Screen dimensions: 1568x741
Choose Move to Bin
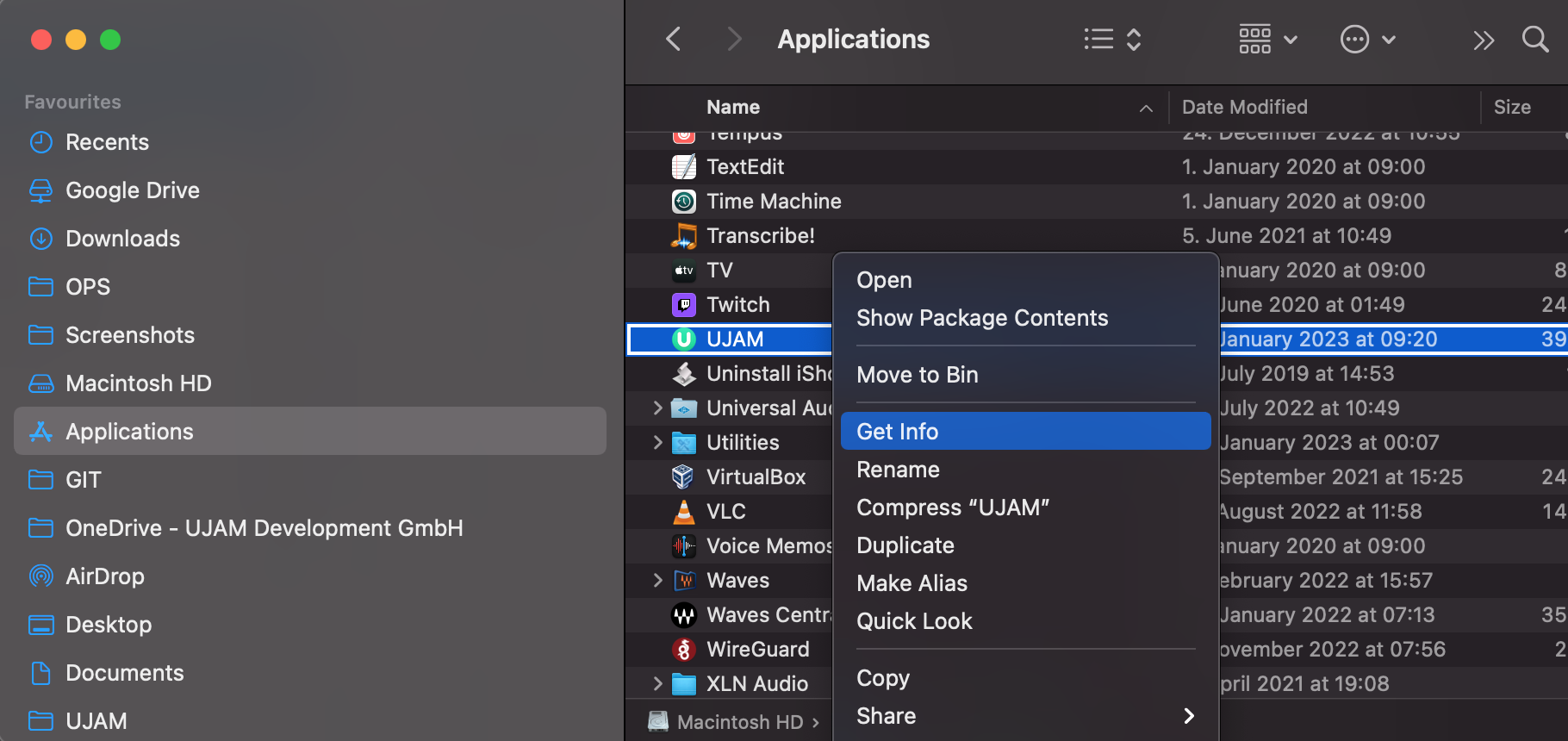(1025, 375)
